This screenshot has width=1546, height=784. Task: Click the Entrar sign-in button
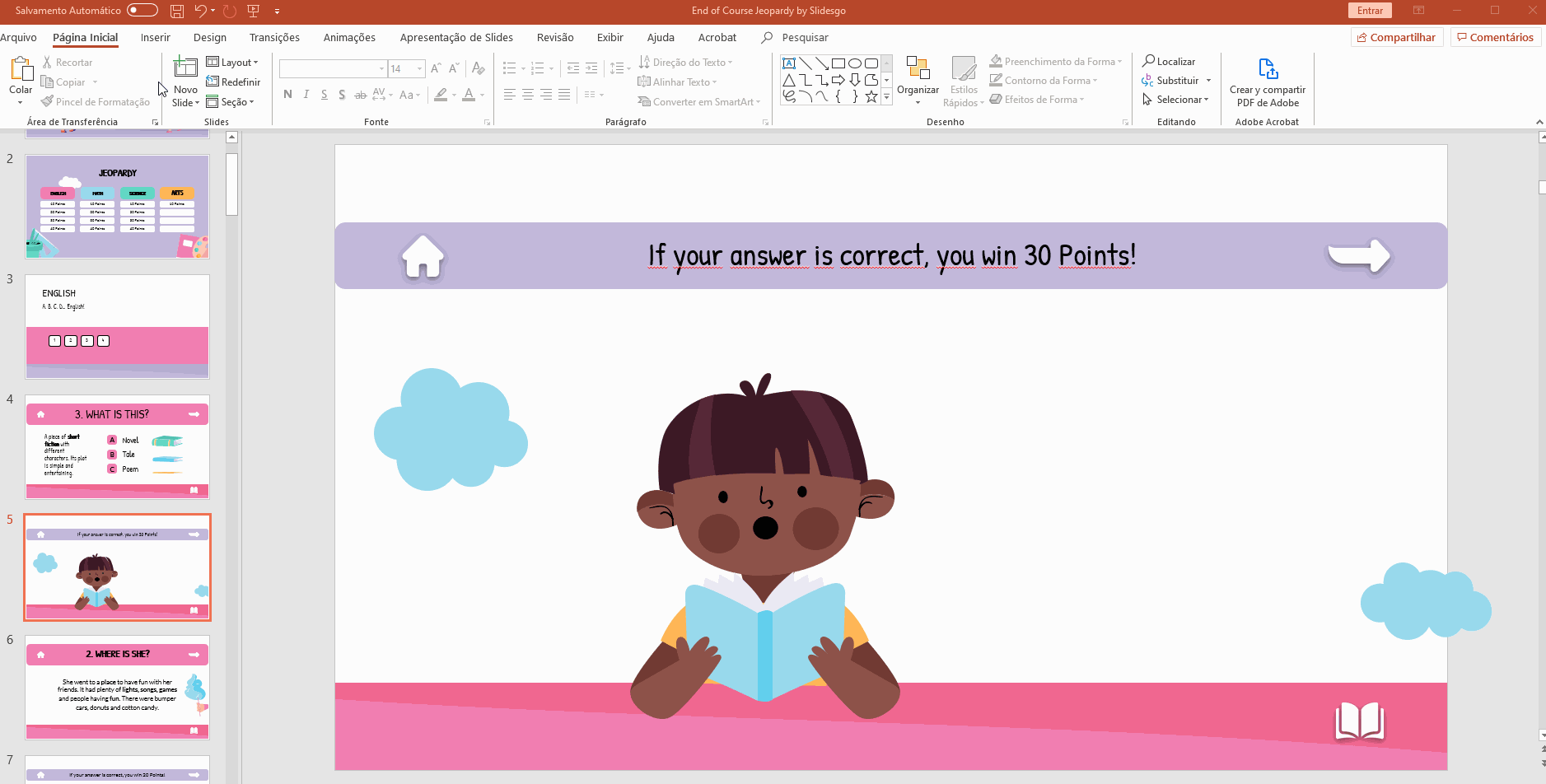pos(1370,11)
